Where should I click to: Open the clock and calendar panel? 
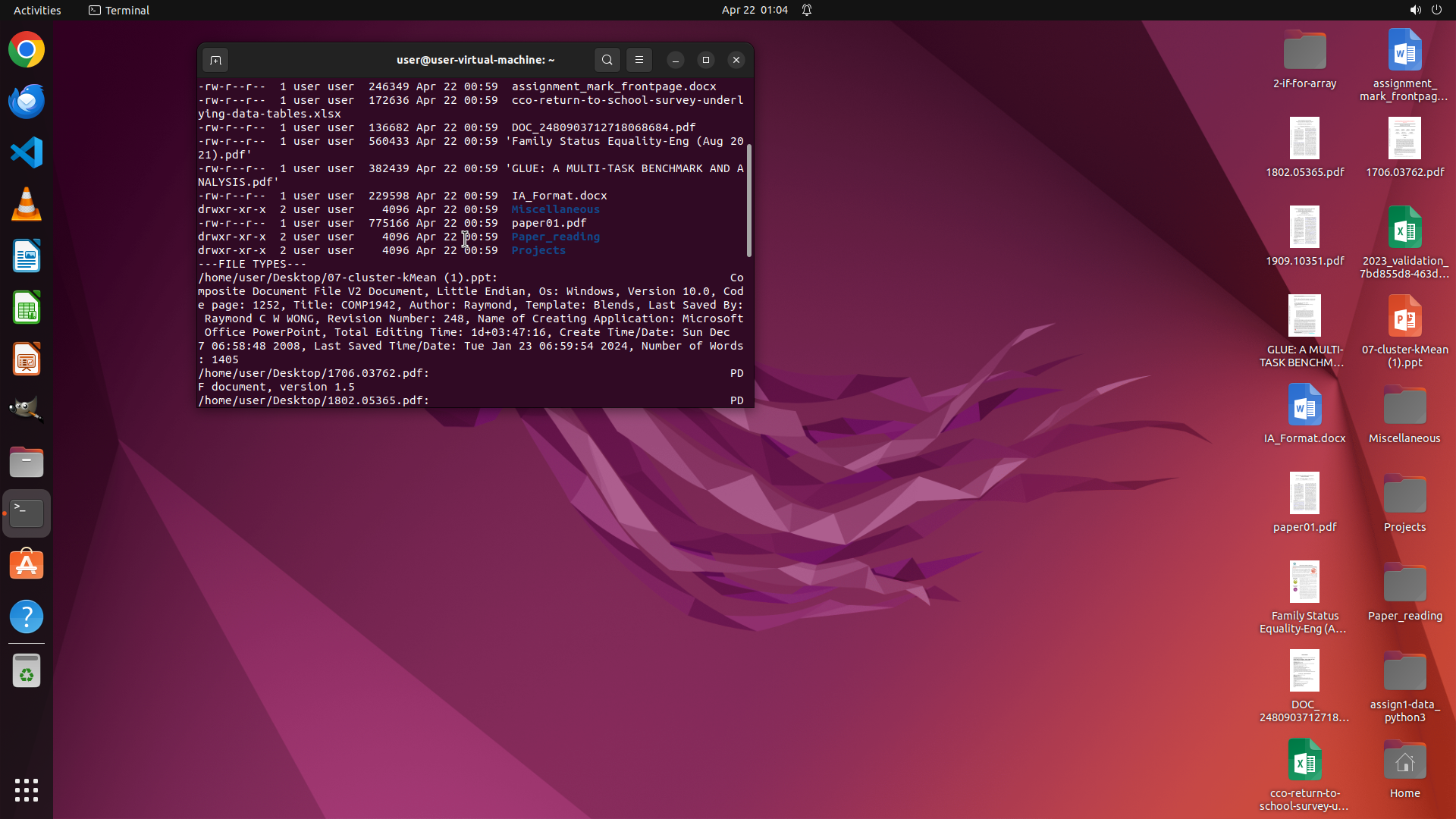coord(755,10)
